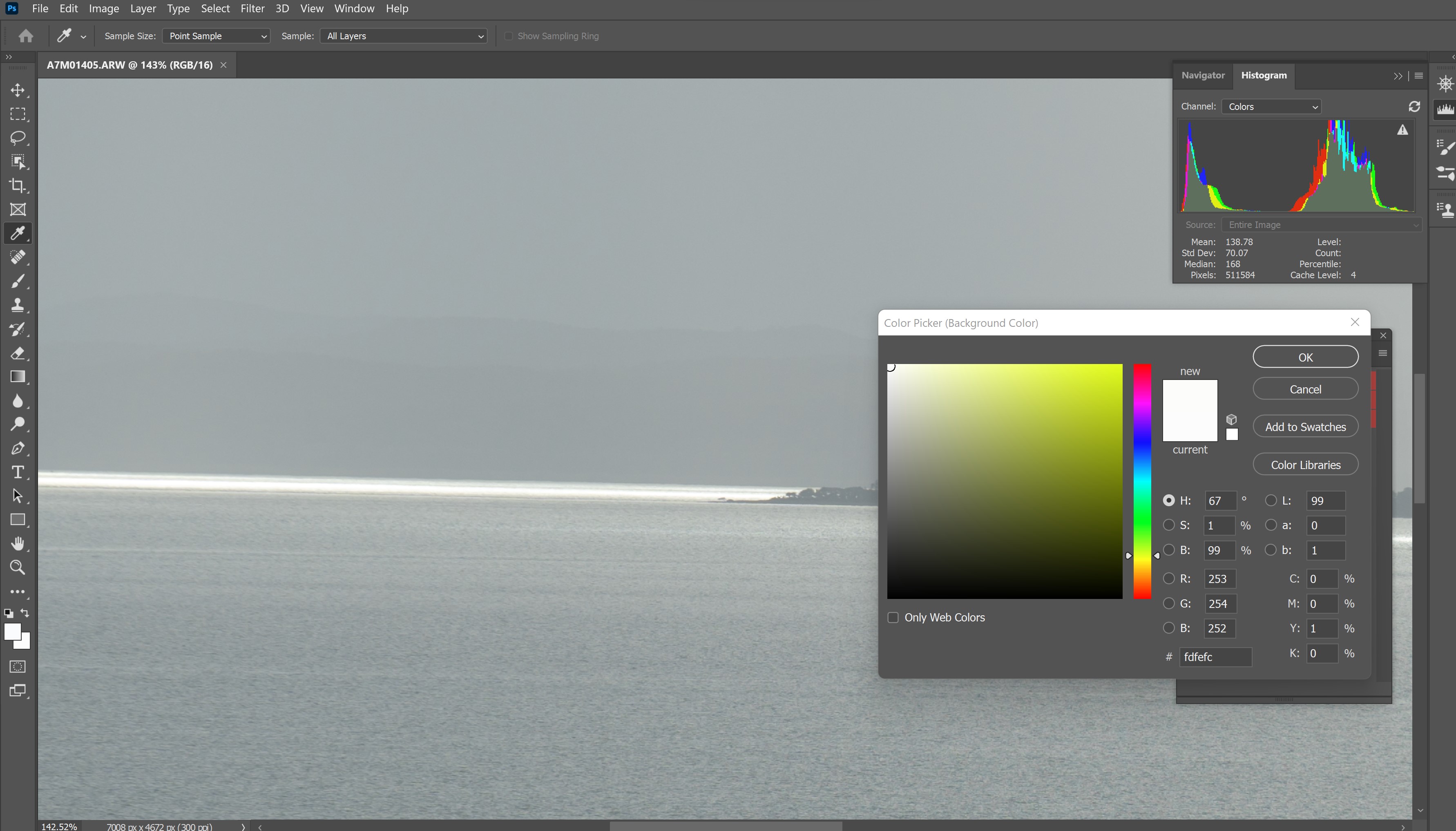Select the Horizontal Type tool
This screenshot has width=1456, height=831.
(18, 472)
